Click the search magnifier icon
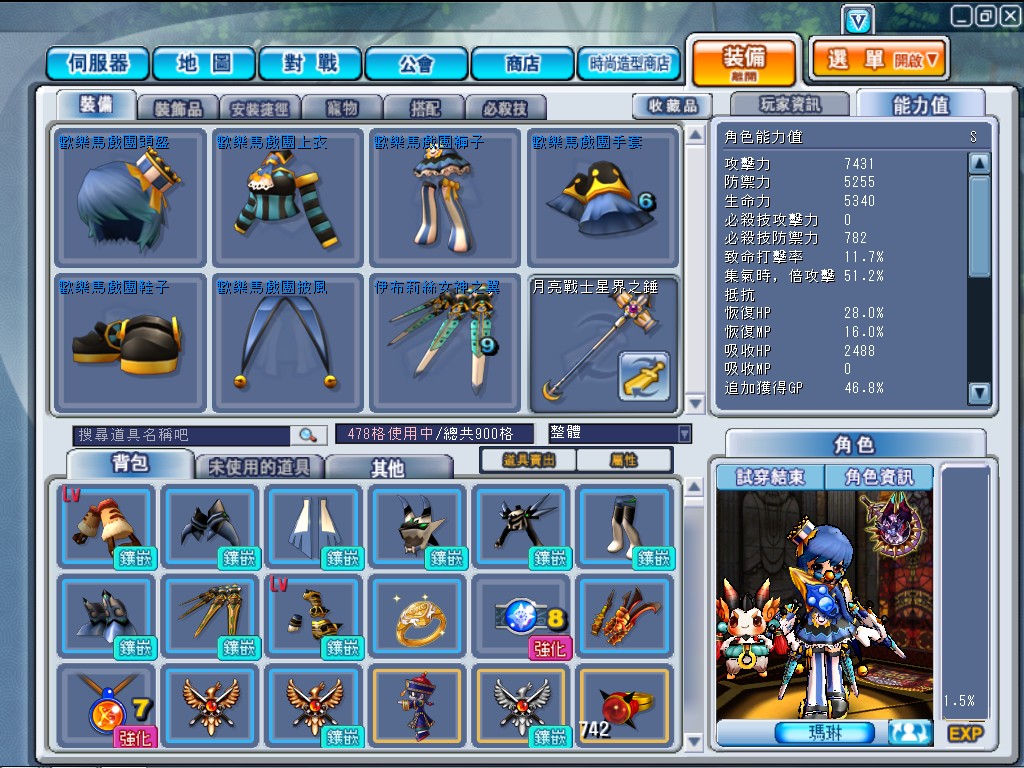 (307, 435)
